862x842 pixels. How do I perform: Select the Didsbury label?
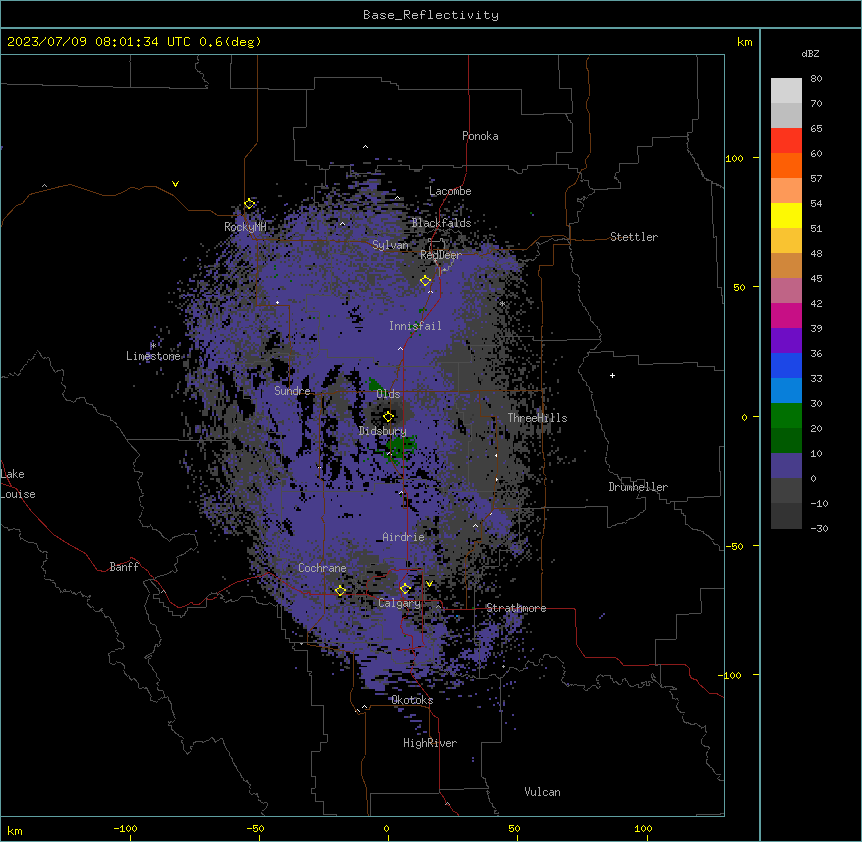point(383,431)
